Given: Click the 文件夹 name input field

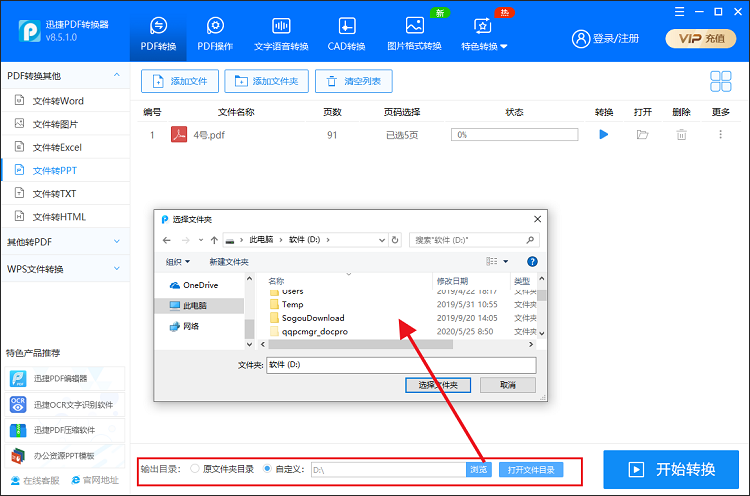Looking at the screenshot, I should coord(401,365).
